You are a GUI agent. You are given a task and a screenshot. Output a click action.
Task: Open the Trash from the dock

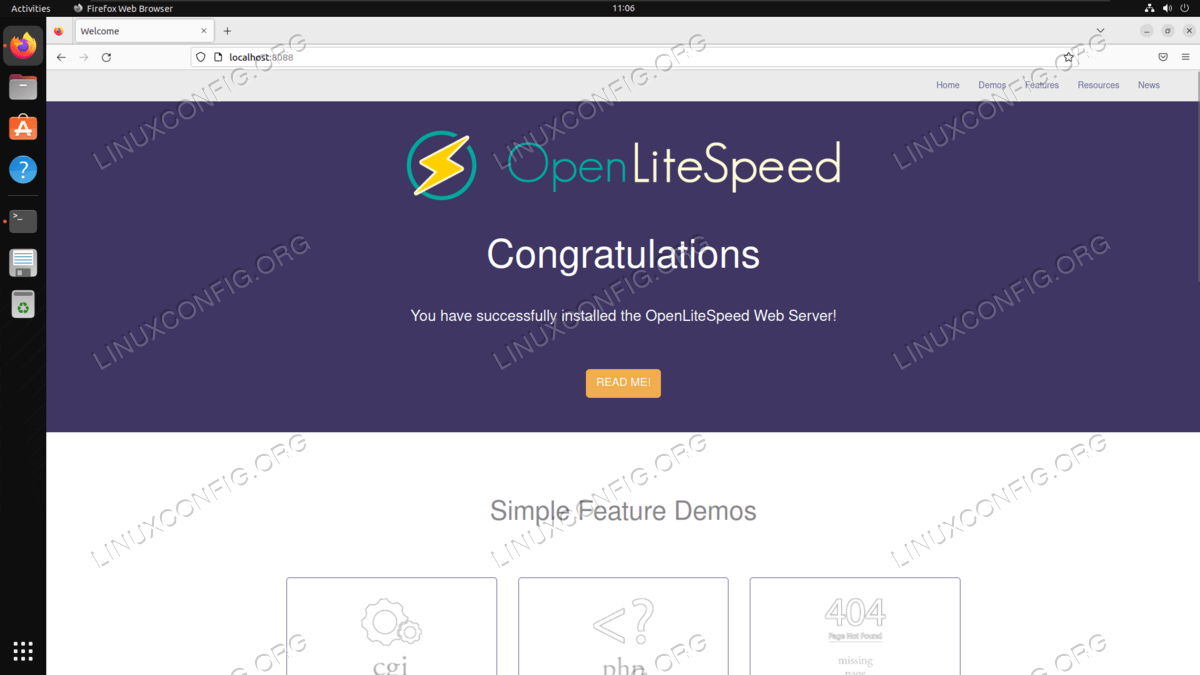point(23,304)
